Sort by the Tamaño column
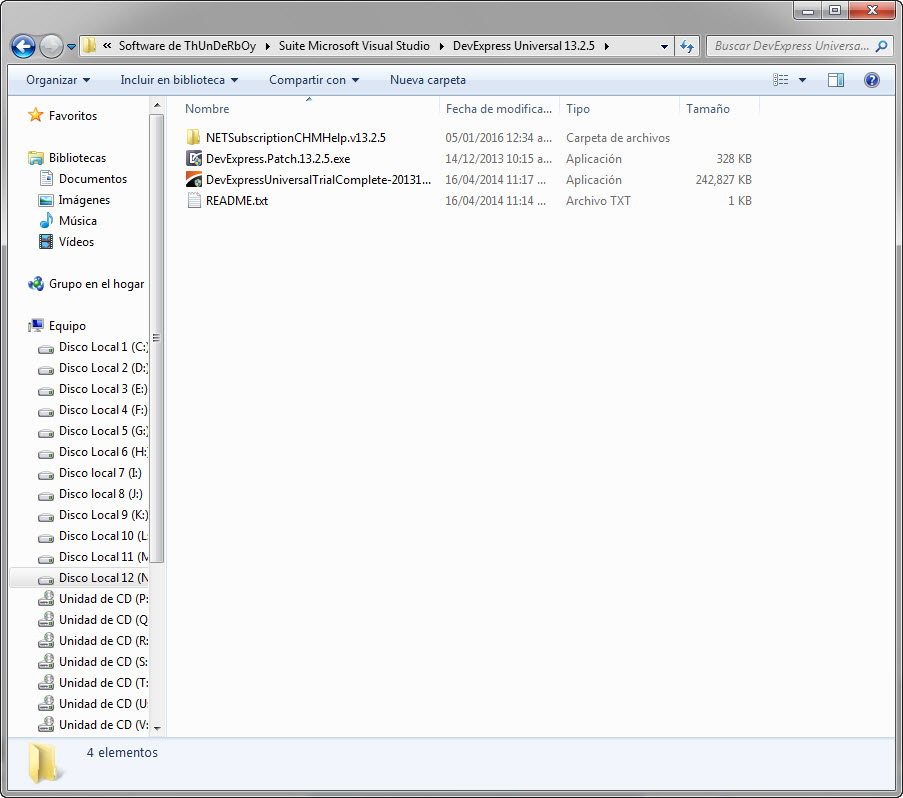Screen dimensions: 903x798 tap(708, 109)
